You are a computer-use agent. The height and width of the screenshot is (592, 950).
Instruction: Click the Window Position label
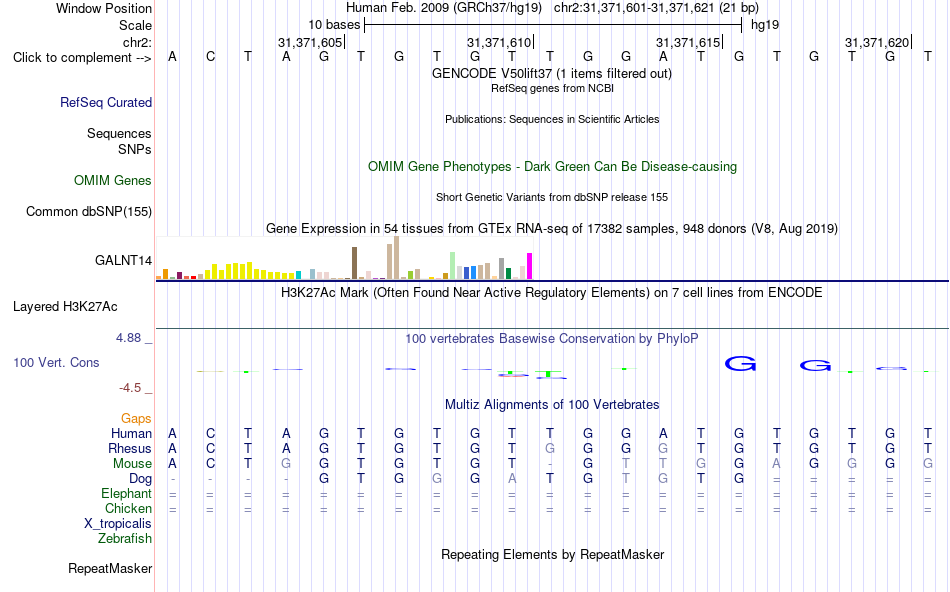pos(104,8)
